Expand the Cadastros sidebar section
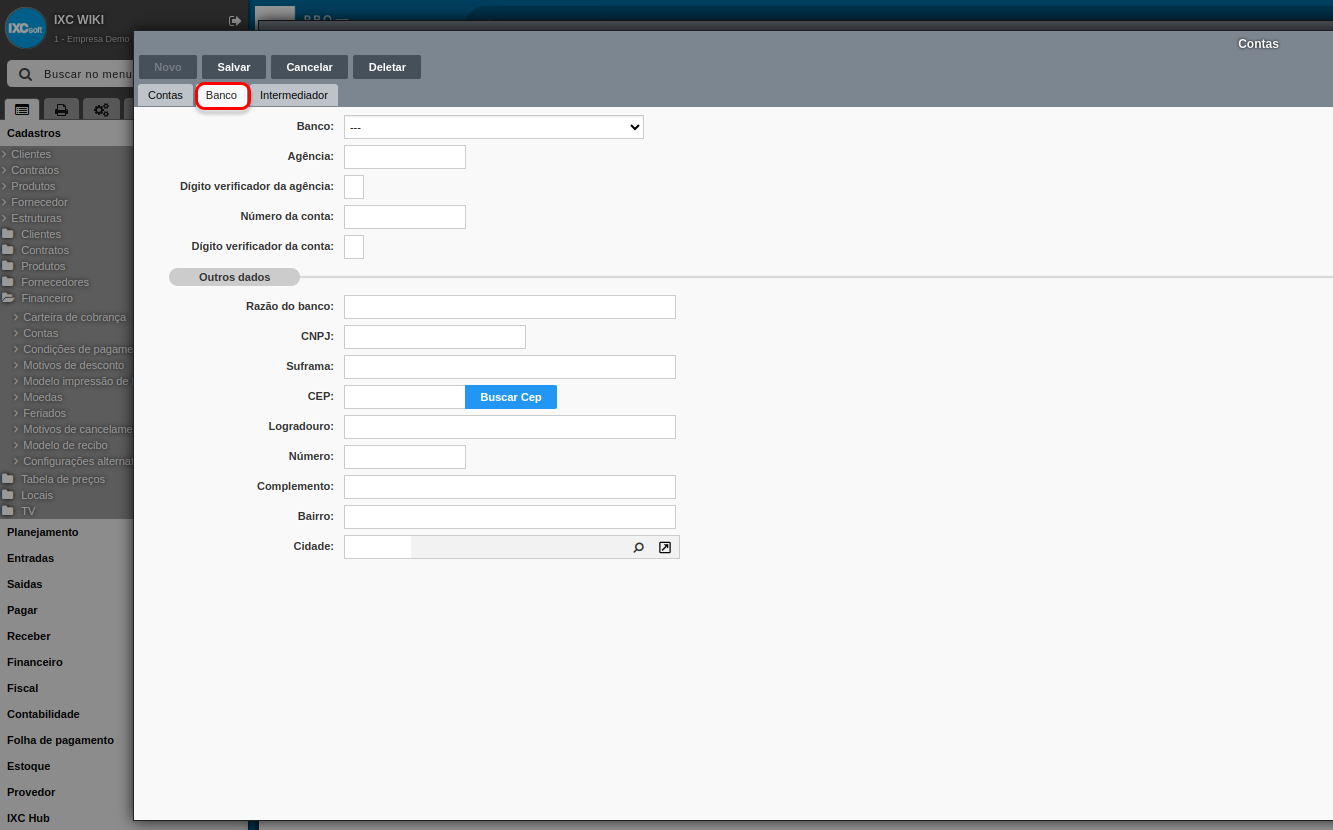1333x830 pixels. tap(34, 133)
